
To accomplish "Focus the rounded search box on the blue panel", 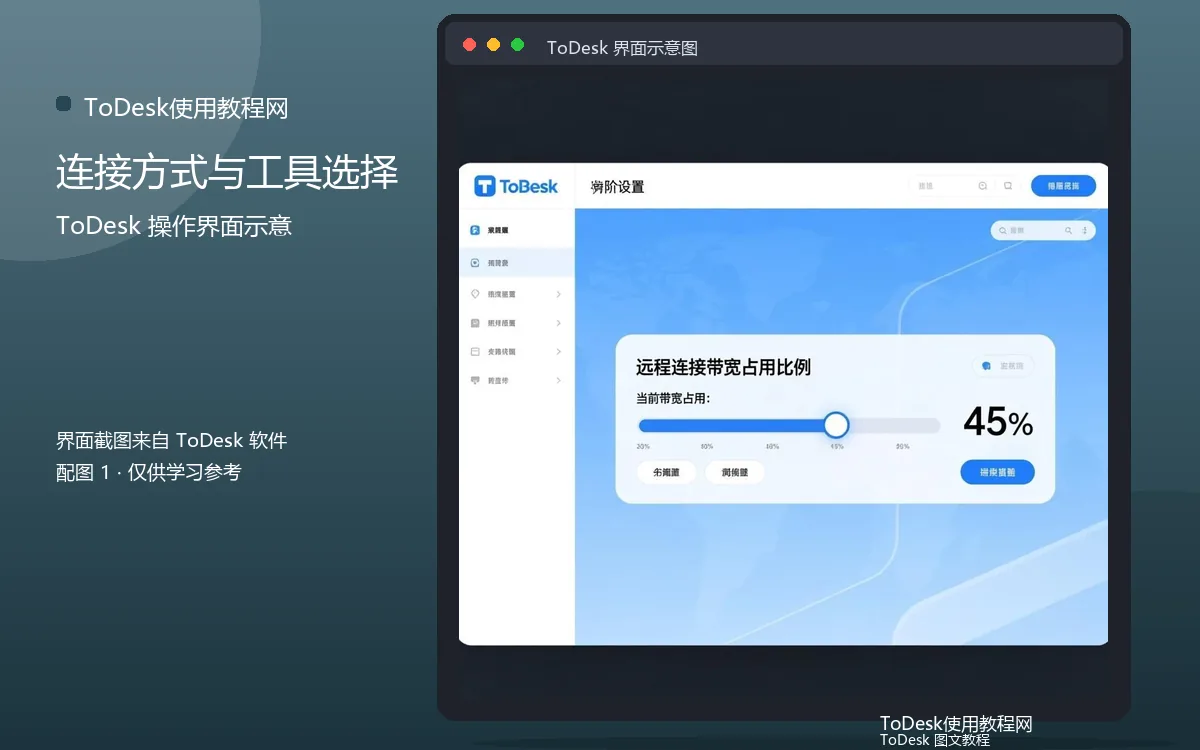I will pos(1043,230).
